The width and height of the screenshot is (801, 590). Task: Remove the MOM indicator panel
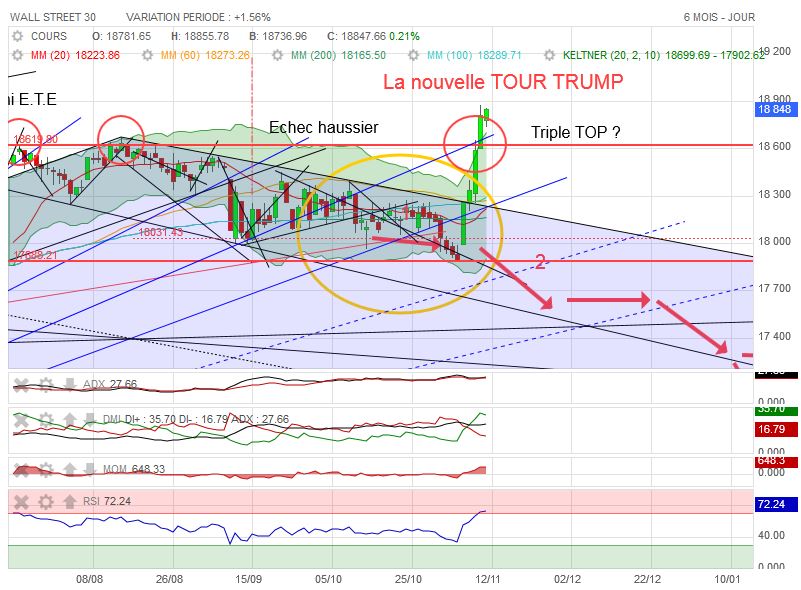click(21, 469)
